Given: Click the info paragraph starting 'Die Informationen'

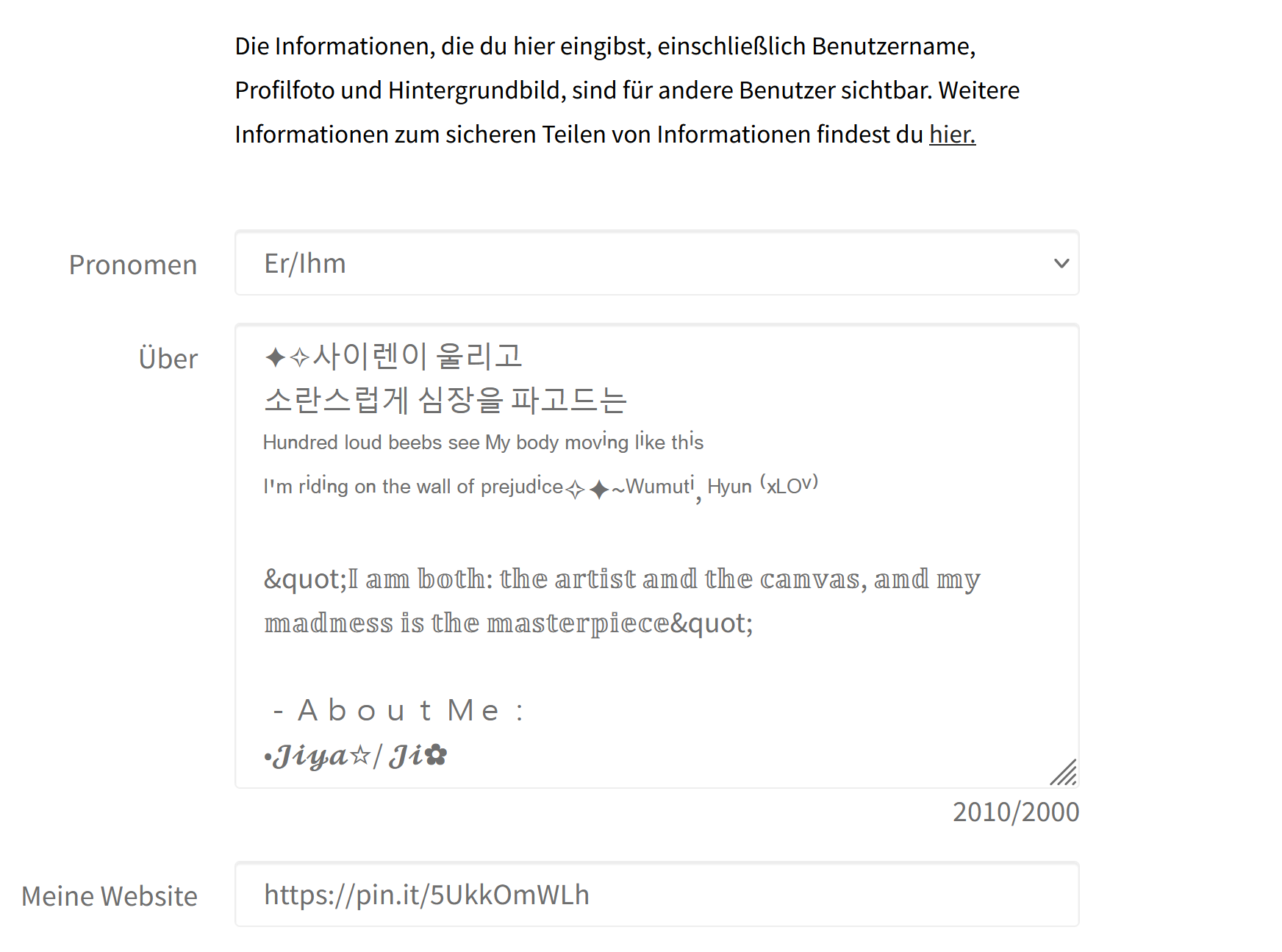Looking at the screenshot, I should tap(627, 90).
